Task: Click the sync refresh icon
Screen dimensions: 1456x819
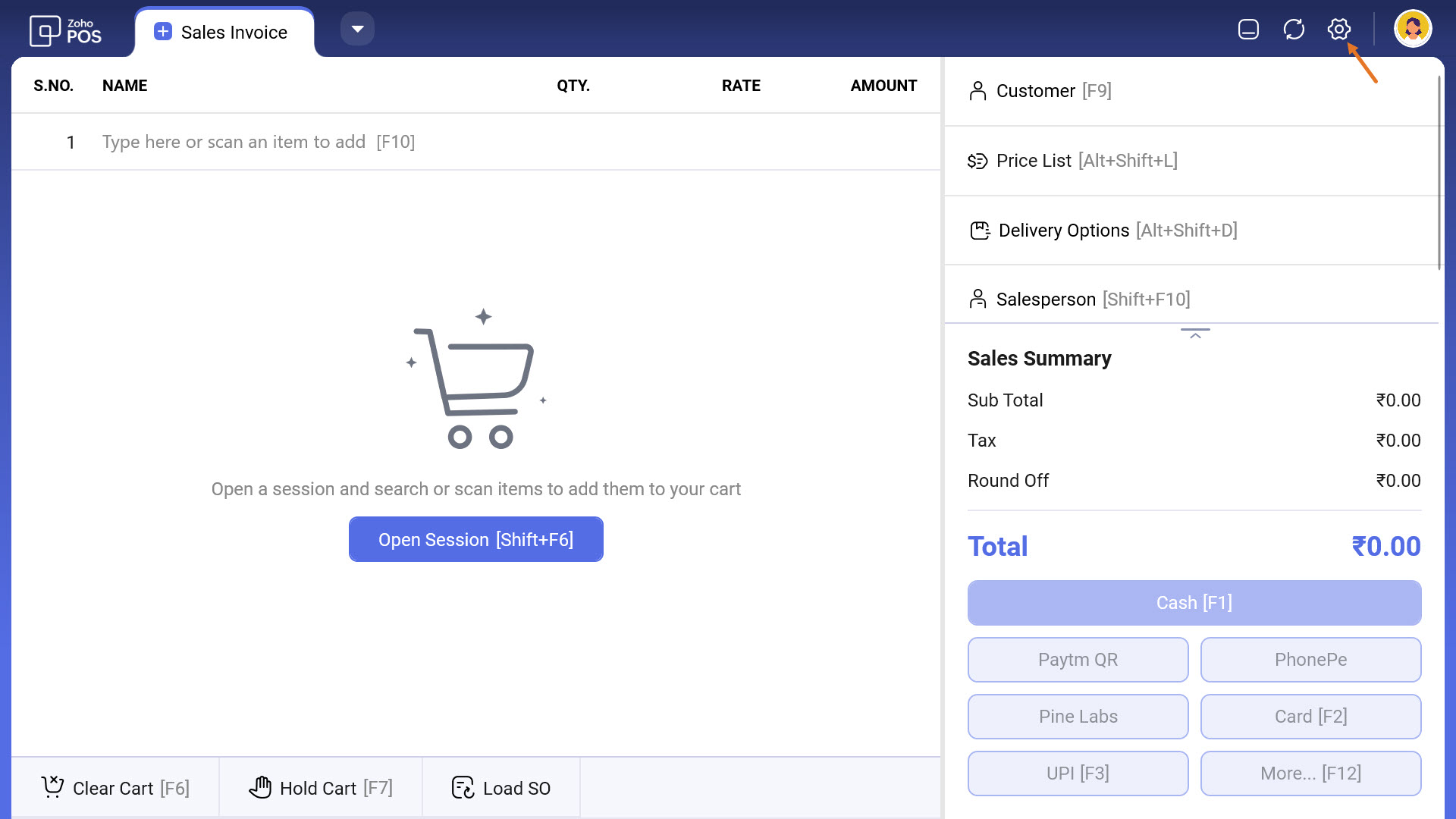Action: point(1294,30)
